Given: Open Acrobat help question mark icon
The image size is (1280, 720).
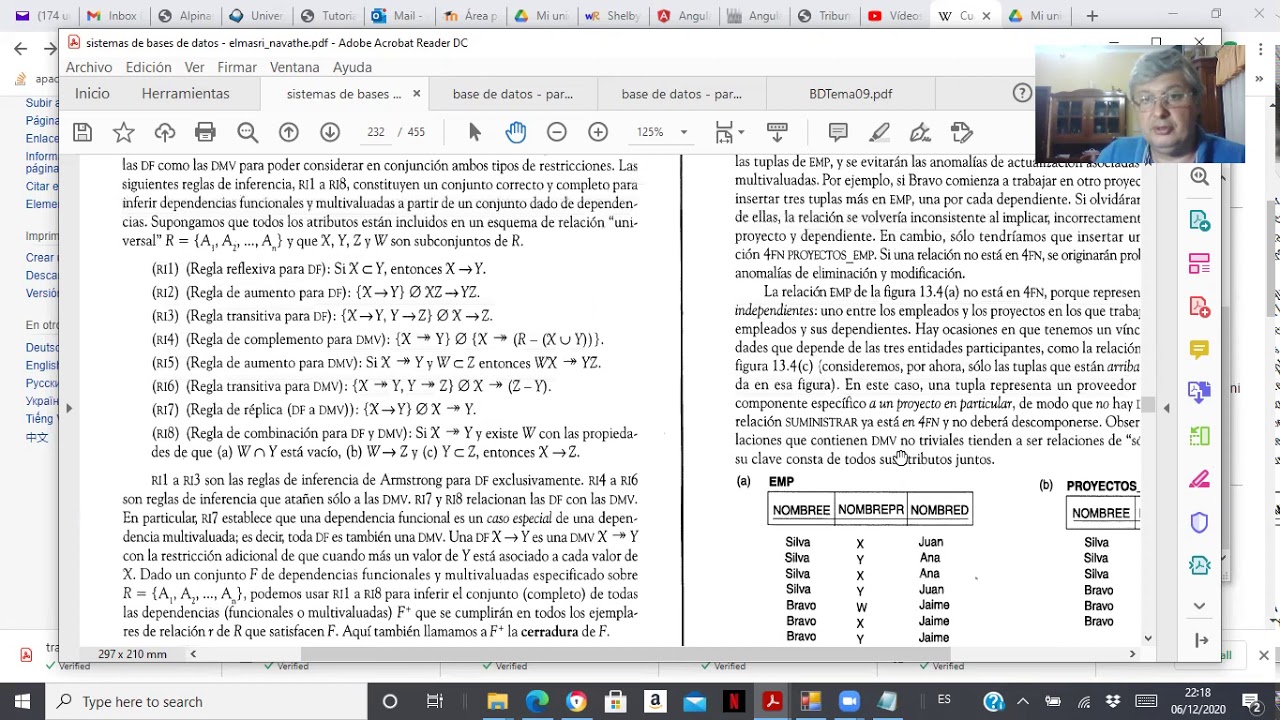Looking at the screenshot, I should point(1021,93).
